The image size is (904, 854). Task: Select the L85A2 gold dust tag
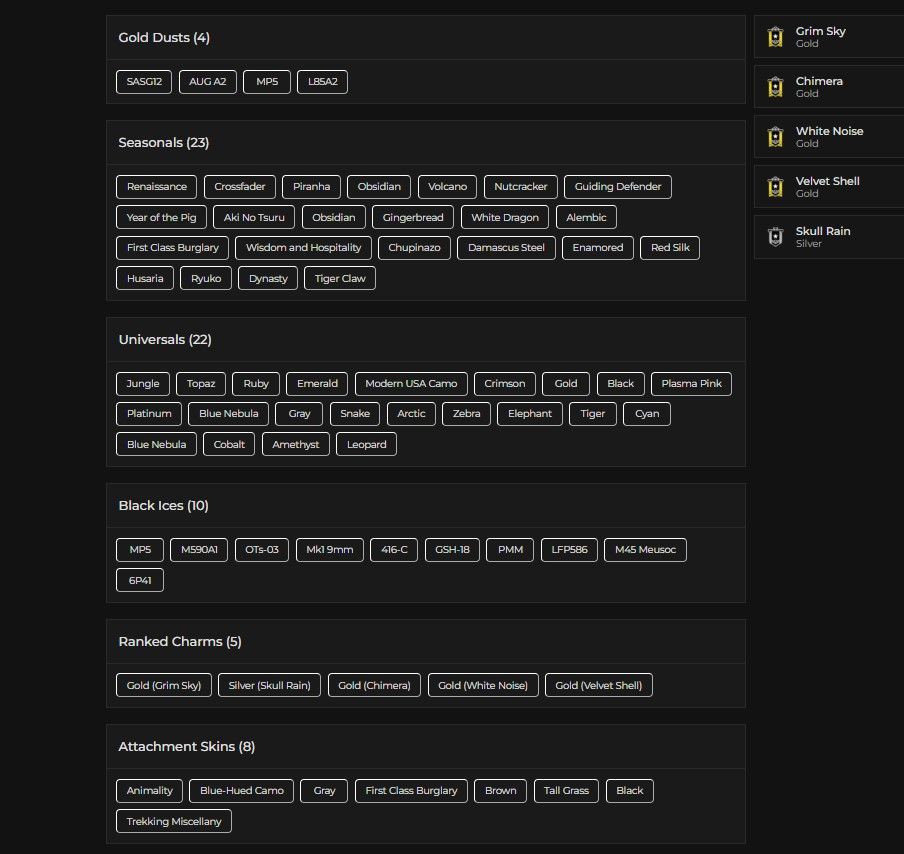pos(322,82)
